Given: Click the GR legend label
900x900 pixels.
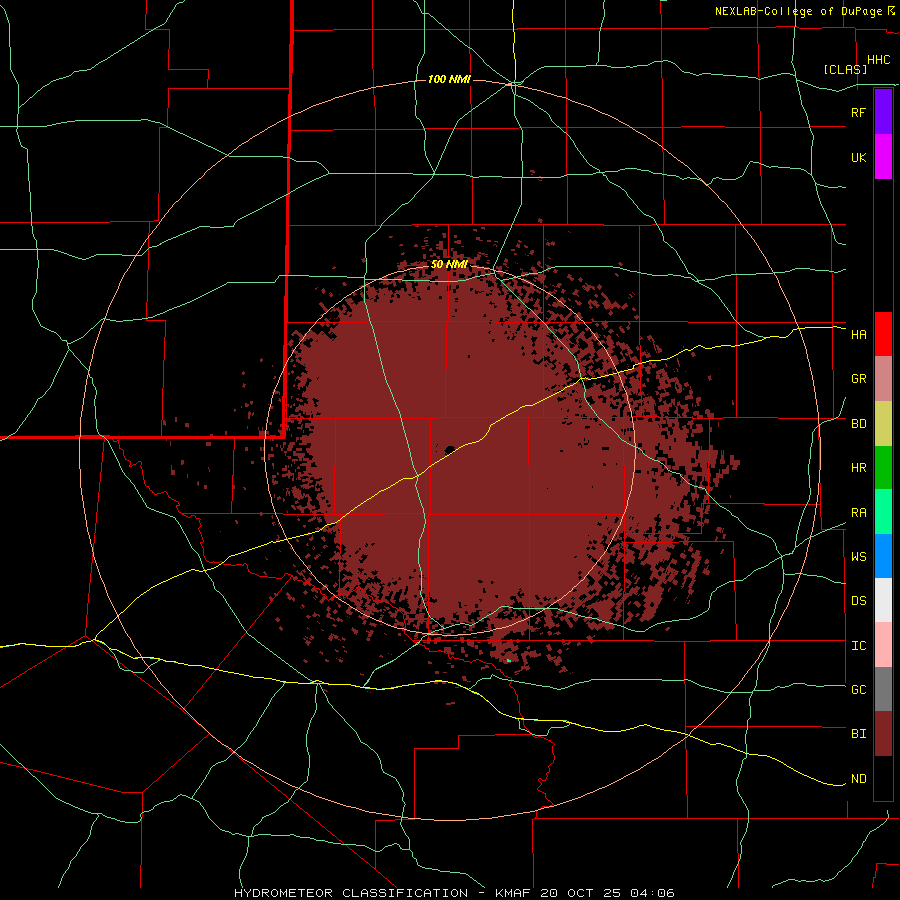Looking at the screenshot, I should click(x=859, y=379).
